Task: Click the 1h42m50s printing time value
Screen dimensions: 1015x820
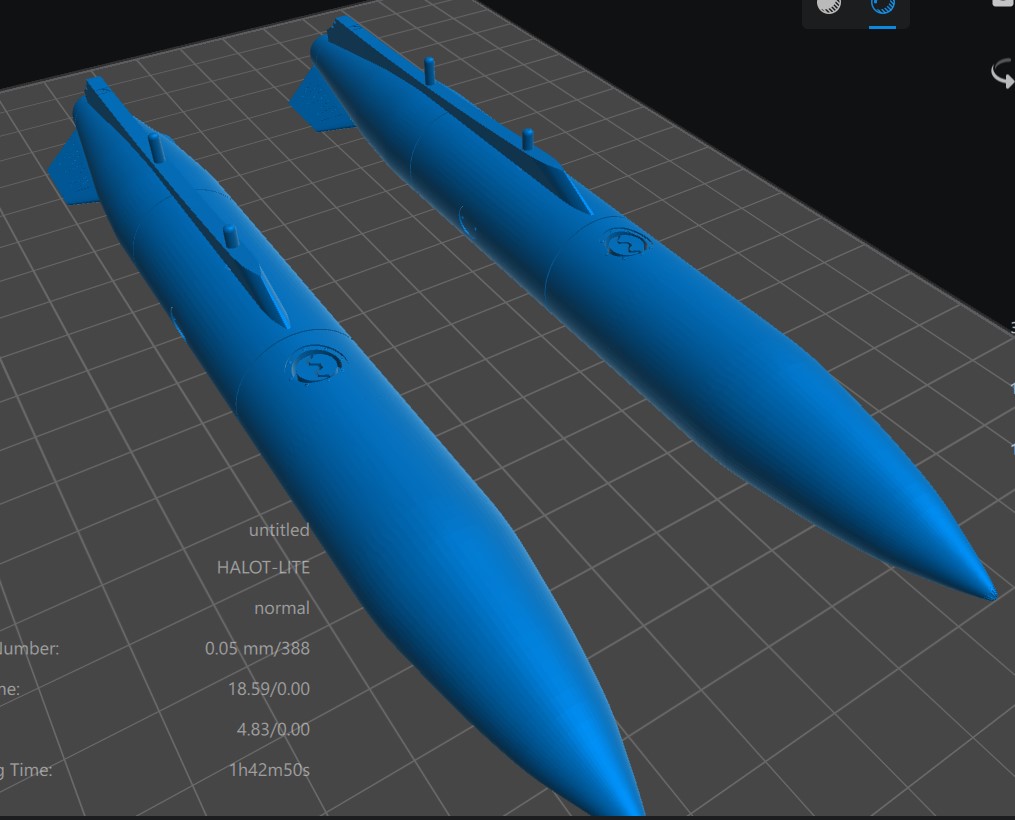Action: tap(269, 770)
